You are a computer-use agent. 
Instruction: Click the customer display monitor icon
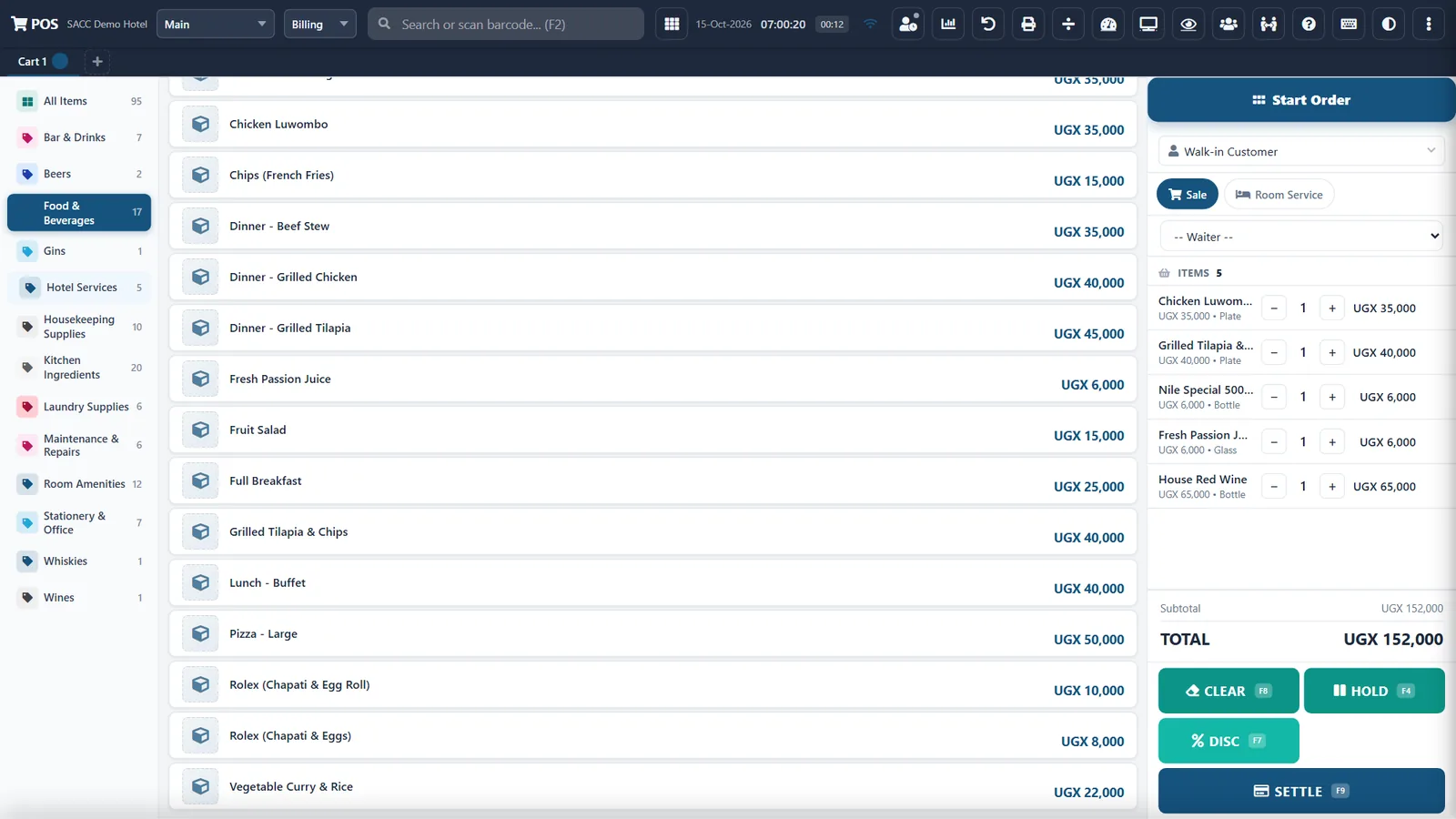click(x=1148, y=25)
